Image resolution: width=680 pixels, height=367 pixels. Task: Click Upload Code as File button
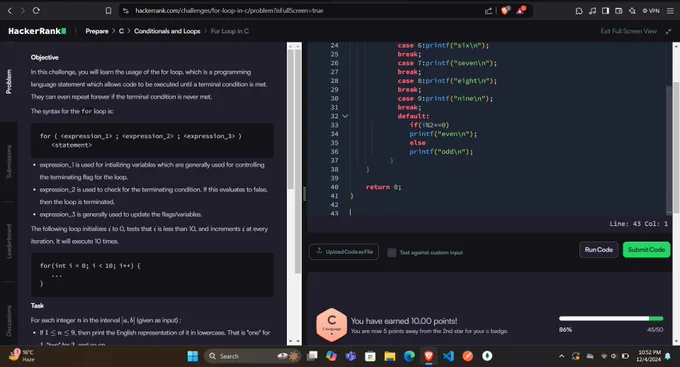pyautogui.click(x=344, y=252)
